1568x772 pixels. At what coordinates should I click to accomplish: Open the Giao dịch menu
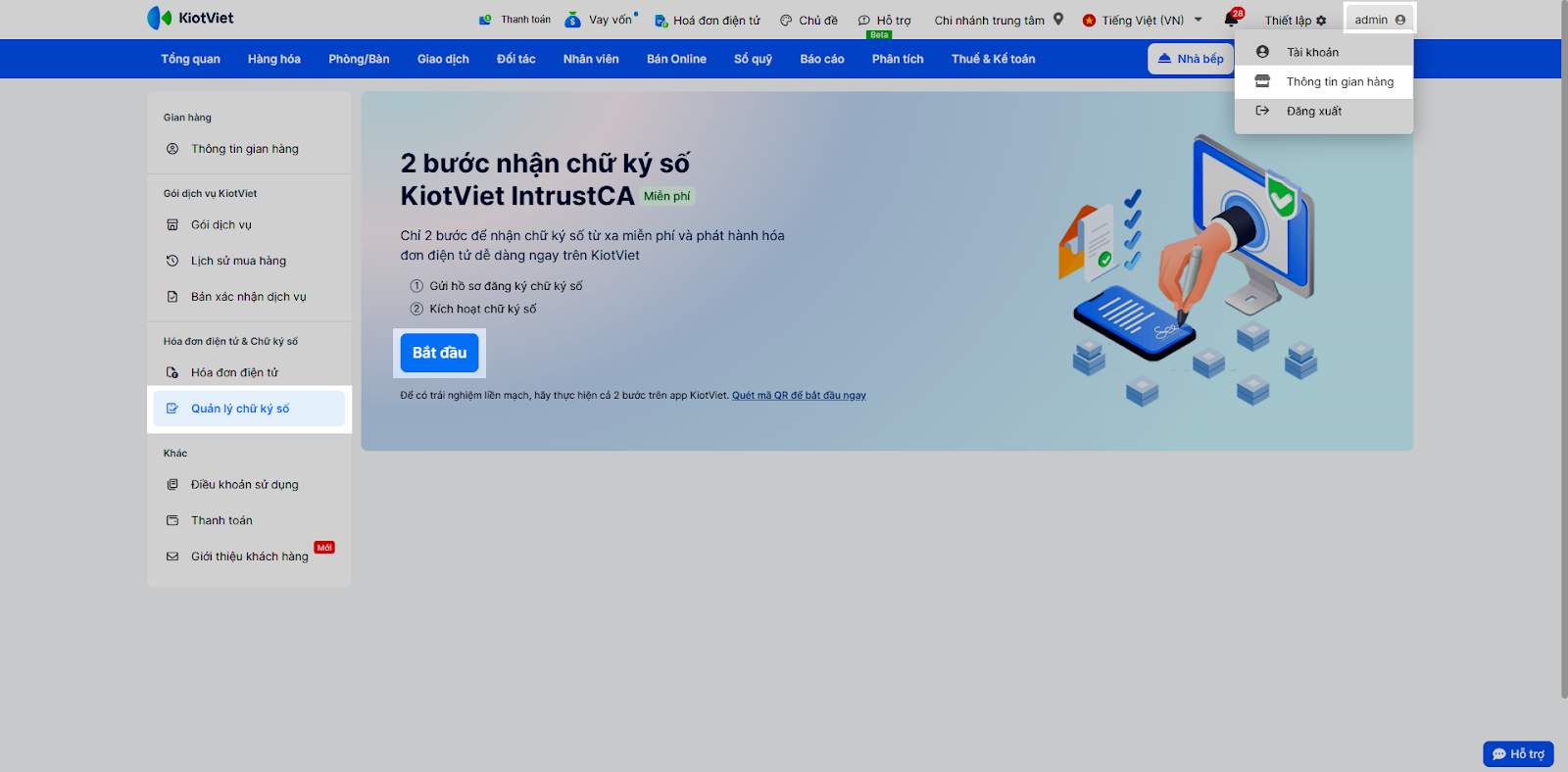pyautogui.click(x=443, y=59)
